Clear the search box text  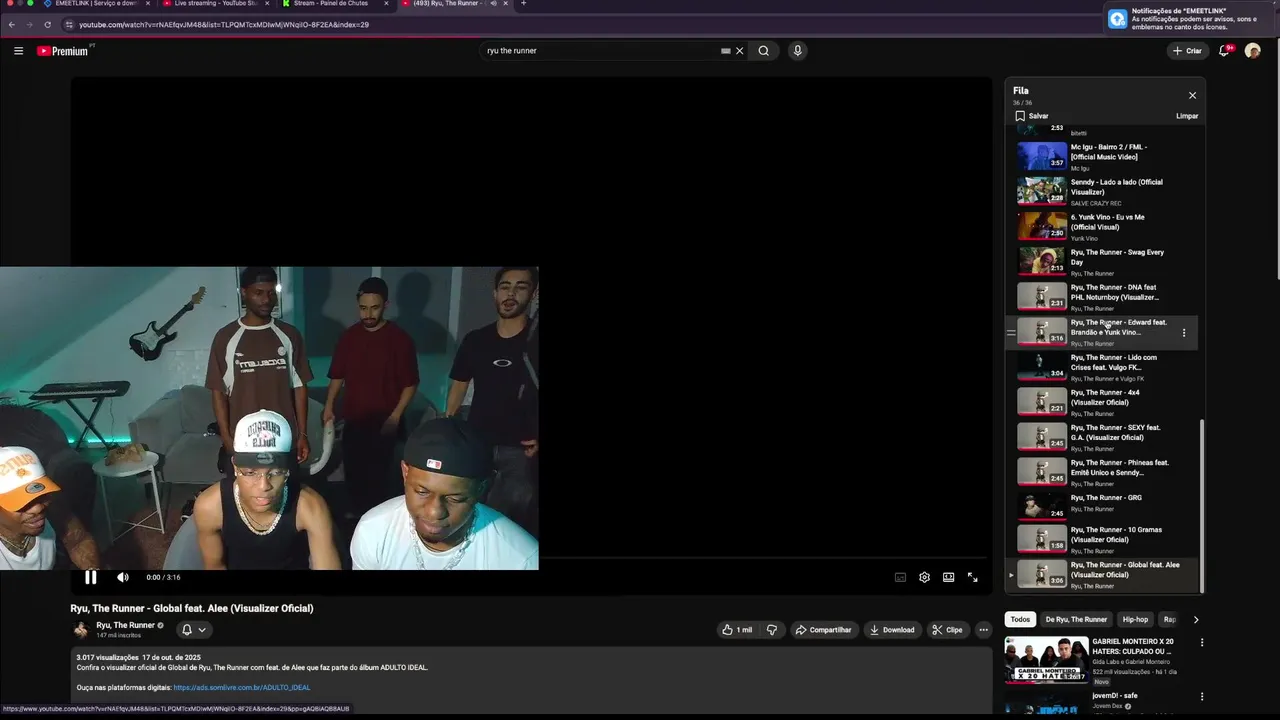coord(740,51)
